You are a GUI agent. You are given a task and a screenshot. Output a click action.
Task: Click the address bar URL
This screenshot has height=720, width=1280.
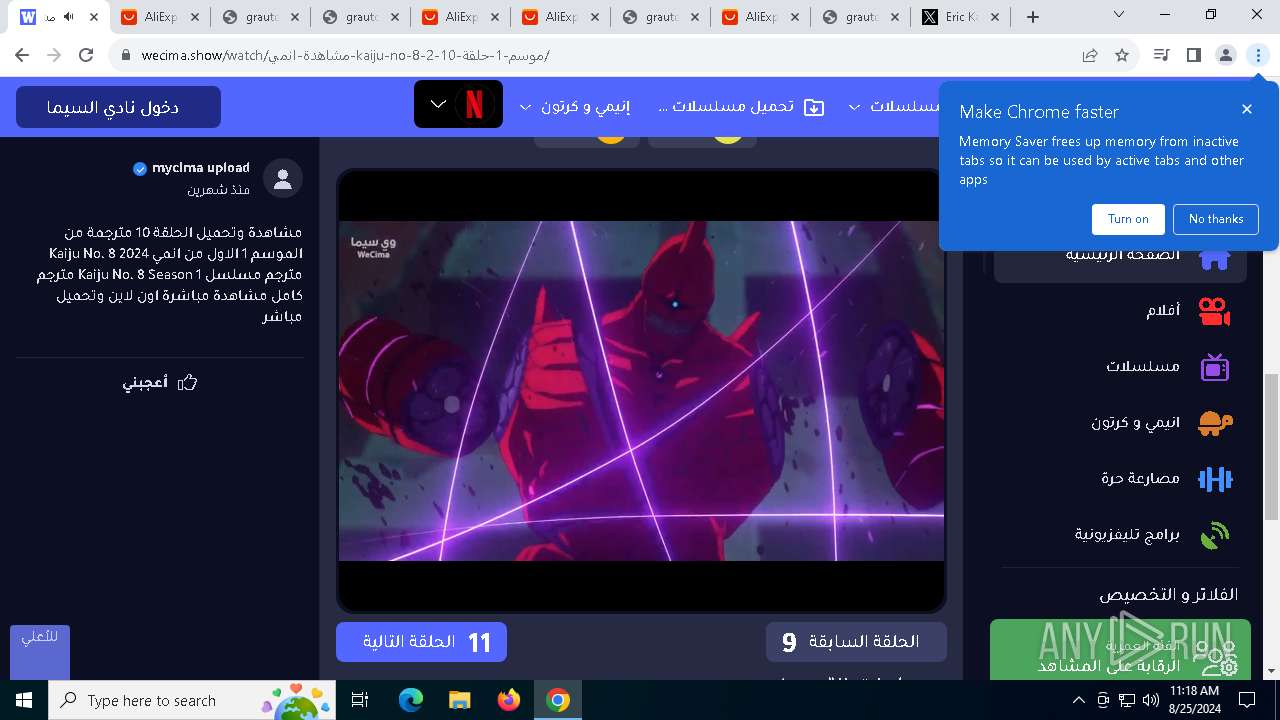(345, 55)
